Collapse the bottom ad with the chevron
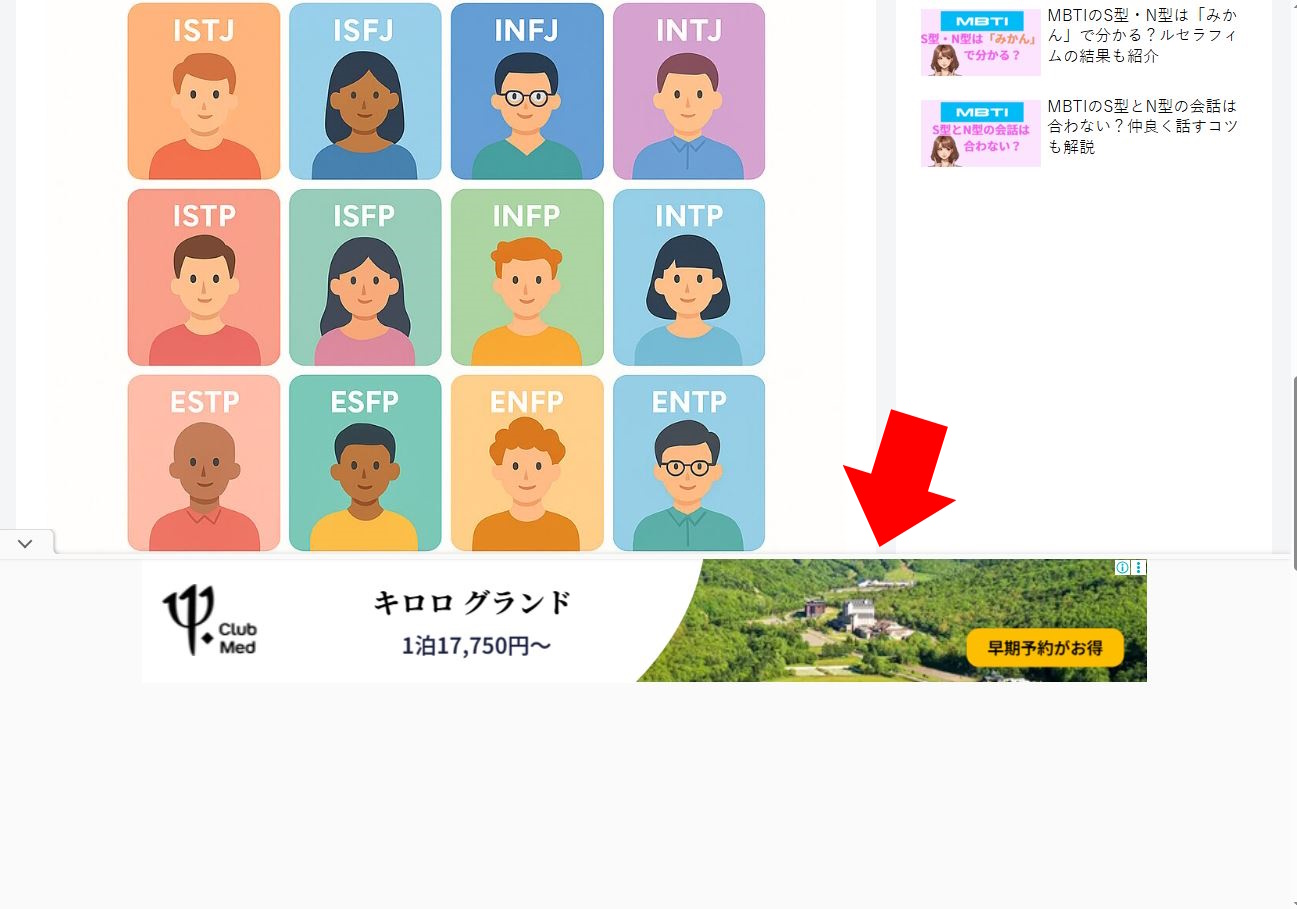 click(26, 543)
